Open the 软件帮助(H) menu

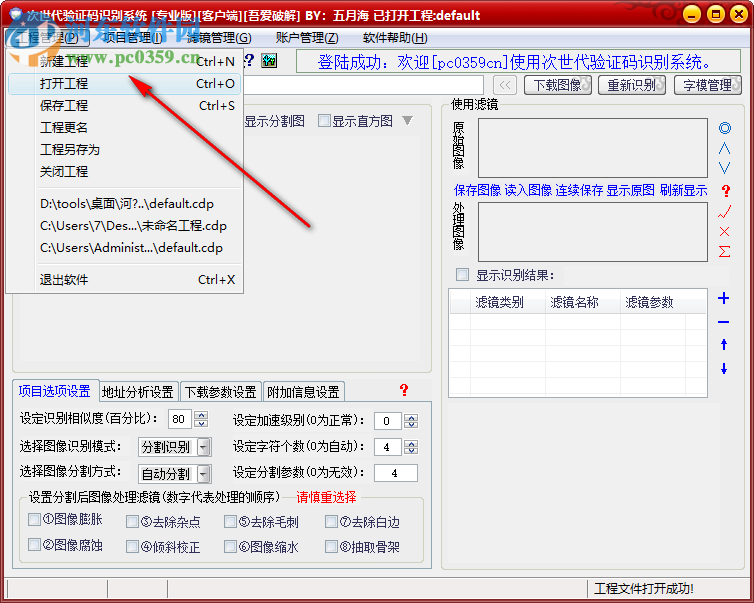tap(395, 38)
